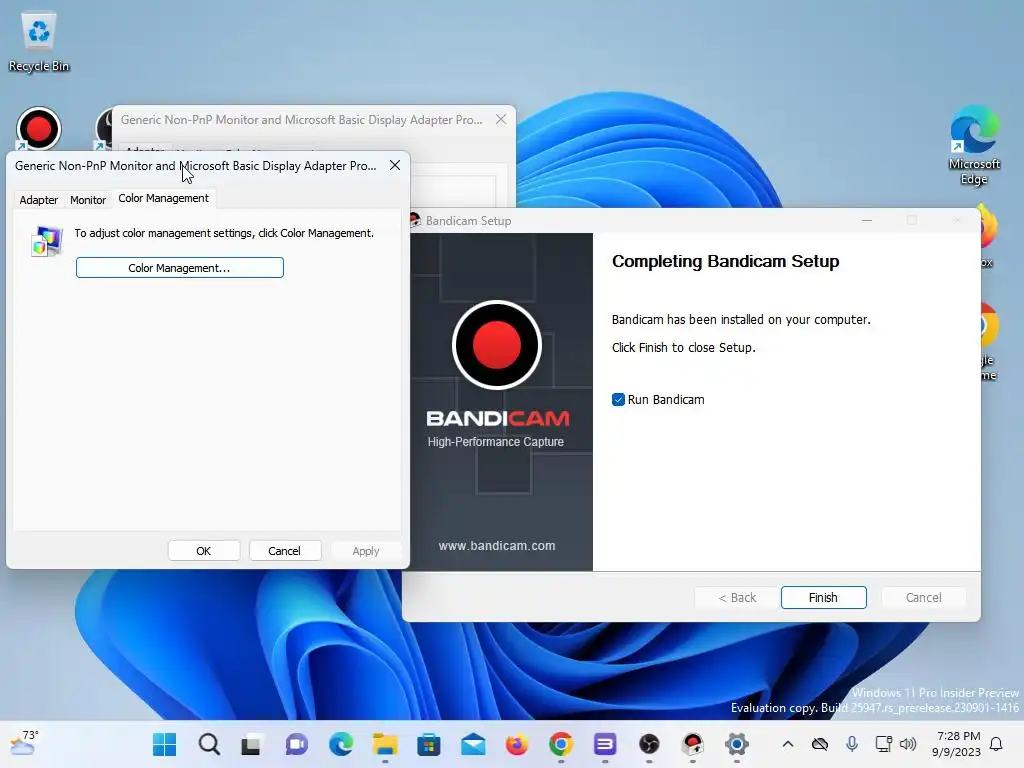Open the Mail app on the taskbar
1024x768 pixels.
tap(473, 744)
